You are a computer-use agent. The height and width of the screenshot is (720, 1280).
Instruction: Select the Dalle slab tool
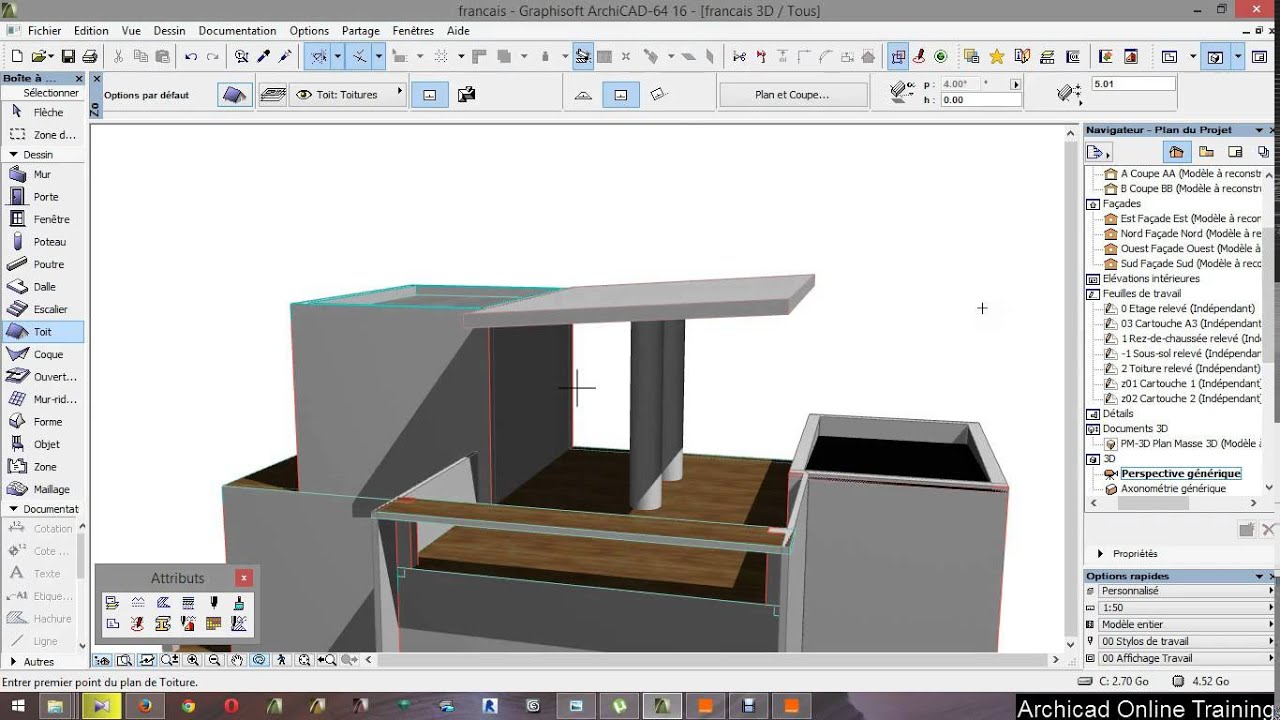tap(42, 287)
